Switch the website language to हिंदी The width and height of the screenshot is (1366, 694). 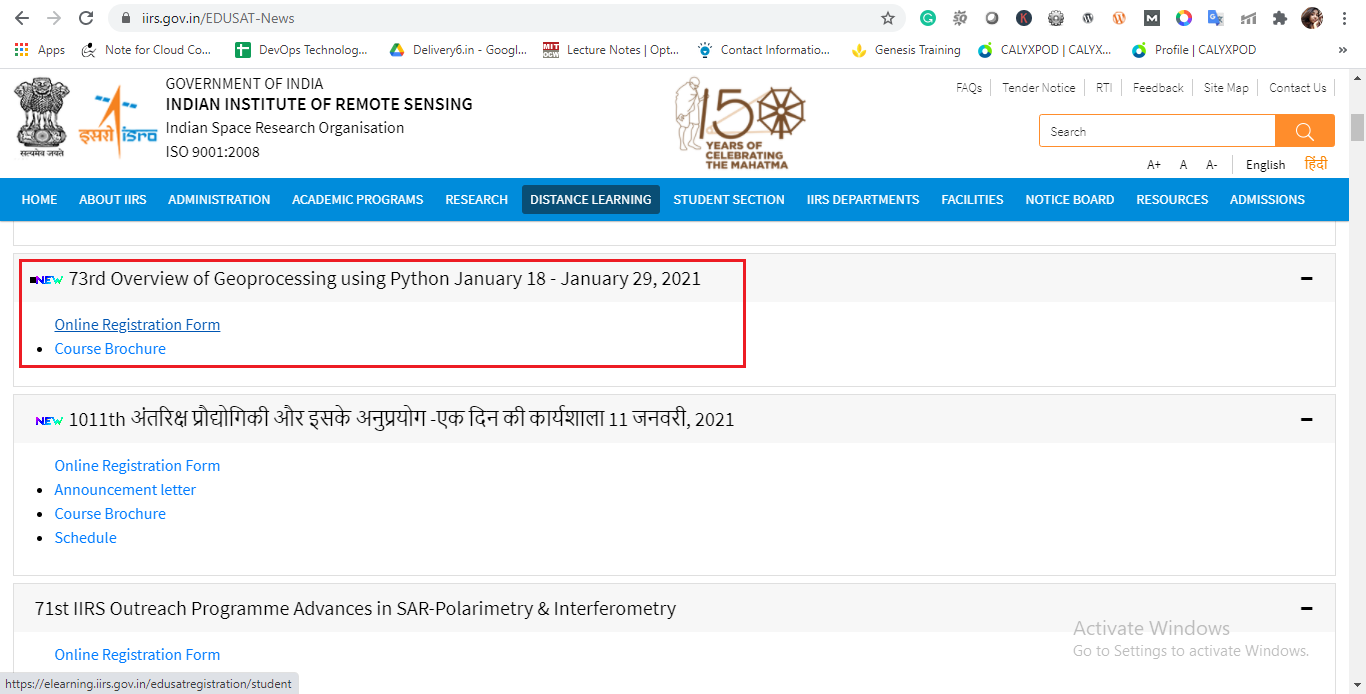[1316, 163]
